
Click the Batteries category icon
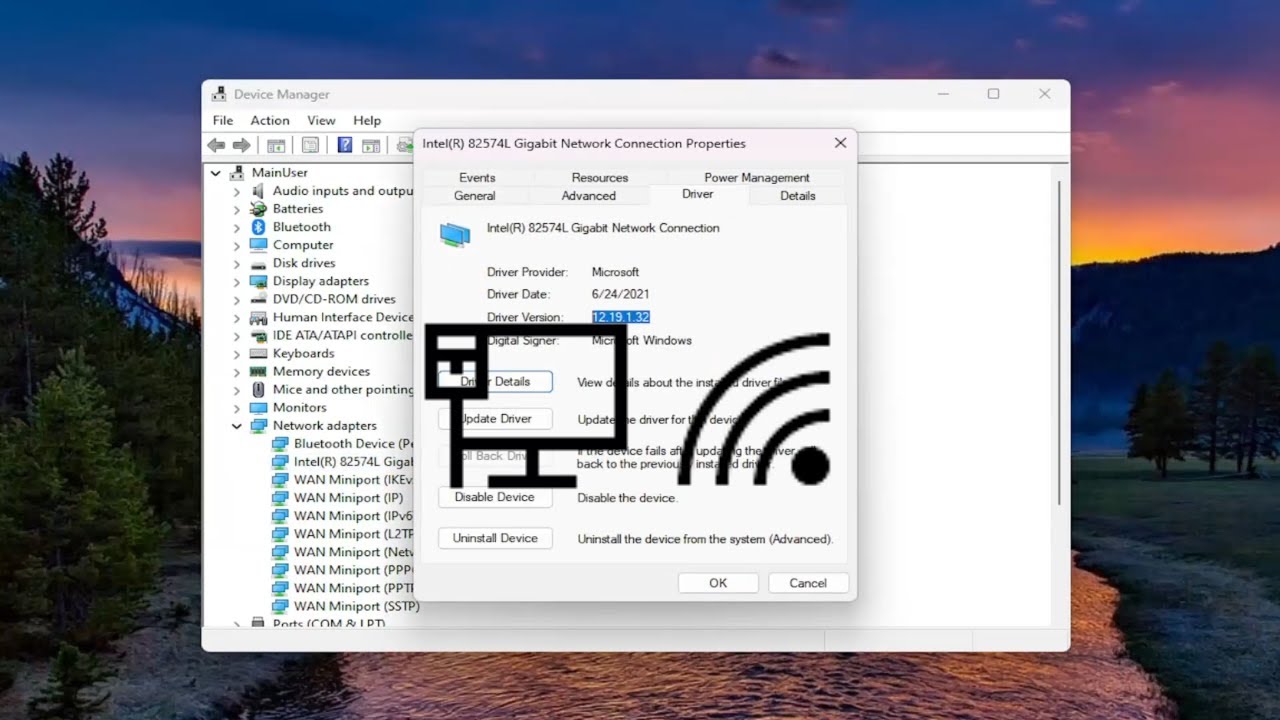coord(258,209)
